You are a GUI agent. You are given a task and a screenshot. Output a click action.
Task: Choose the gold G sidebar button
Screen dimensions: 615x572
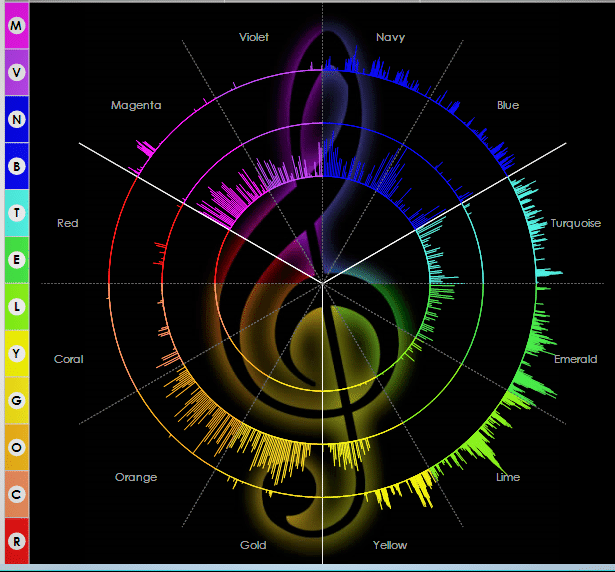(x=16, y=401)
